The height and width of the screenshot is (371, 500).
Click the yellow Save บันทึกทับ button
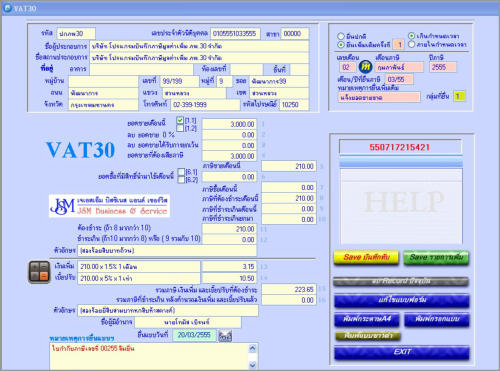pos(366,258)
